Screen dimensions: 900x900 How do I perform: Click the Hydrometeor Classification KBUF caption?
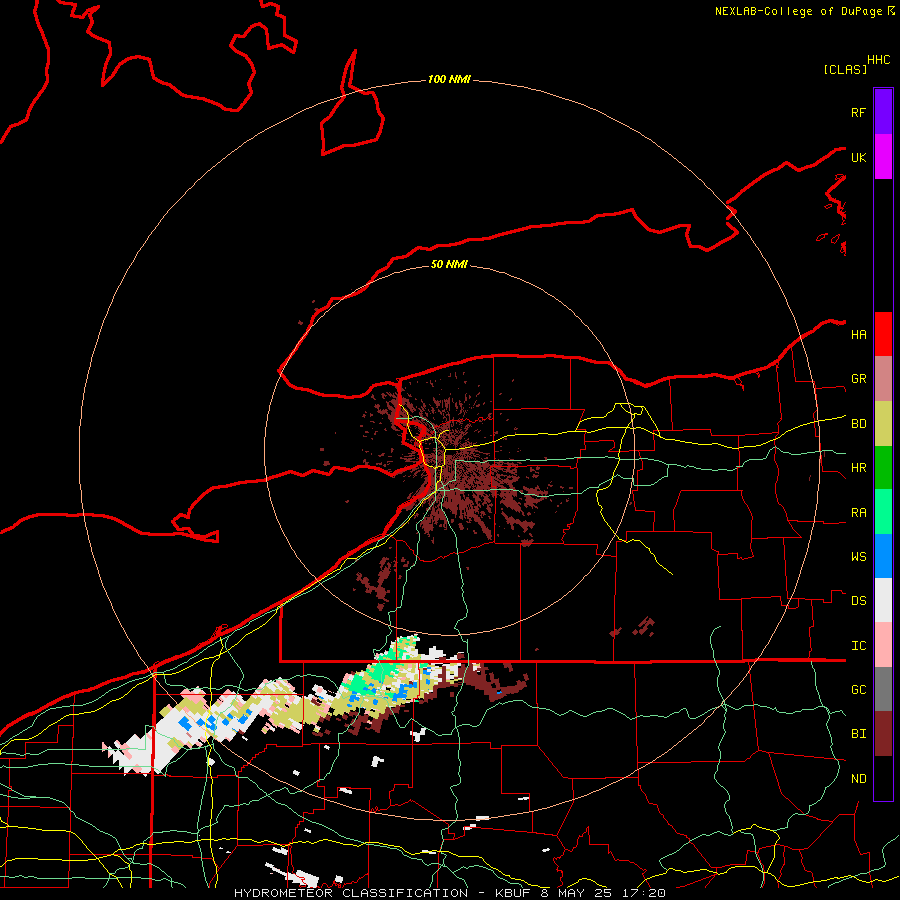pyautogui.click(x=449, y=893)
